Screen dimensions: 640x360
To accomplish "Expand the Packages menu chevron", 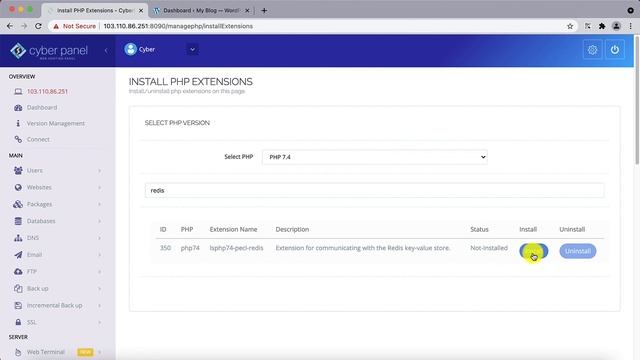I will tap(99, 204).
